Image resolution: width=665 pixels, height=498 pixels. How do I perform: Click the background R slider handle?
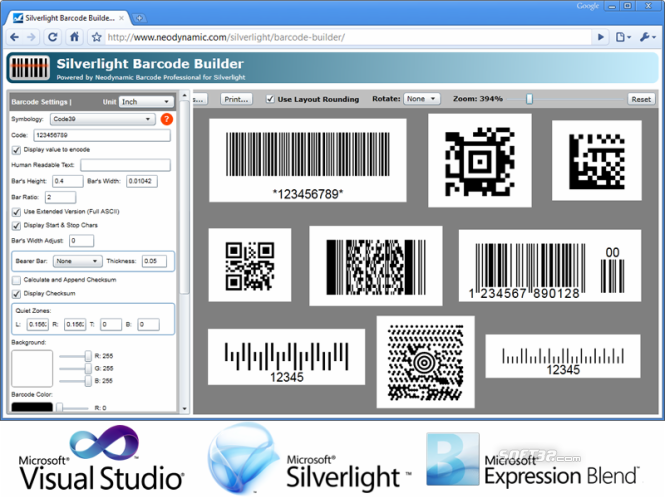tap(88, 356)
